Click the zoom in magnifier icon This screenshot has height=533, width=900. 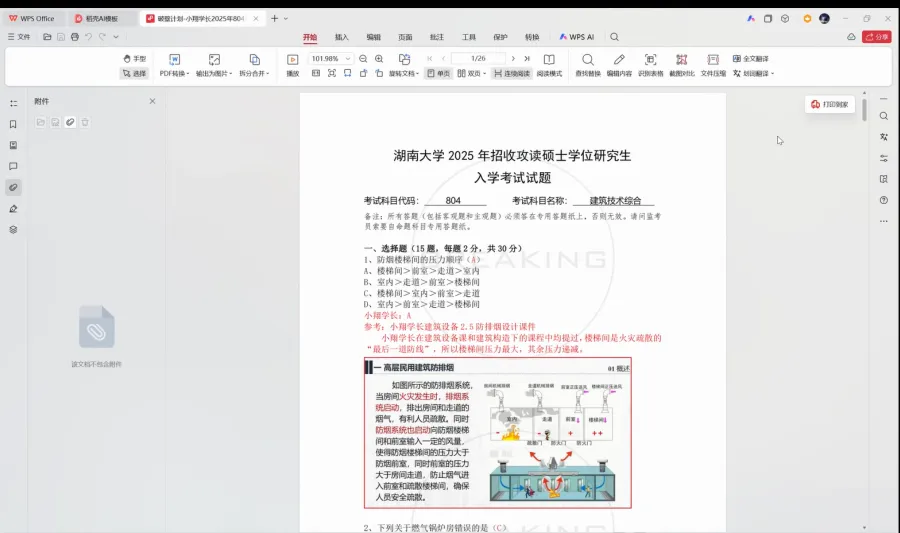coord(379,59)
